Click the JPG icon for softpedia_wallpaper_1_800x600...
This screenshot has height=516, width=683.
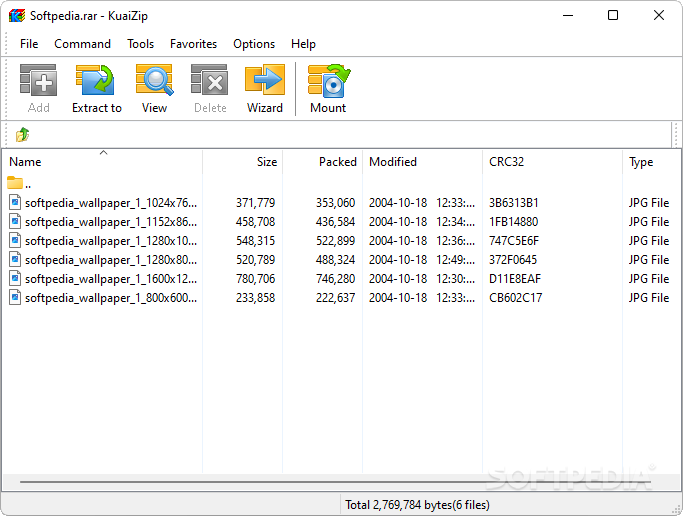tap(15, 298)
